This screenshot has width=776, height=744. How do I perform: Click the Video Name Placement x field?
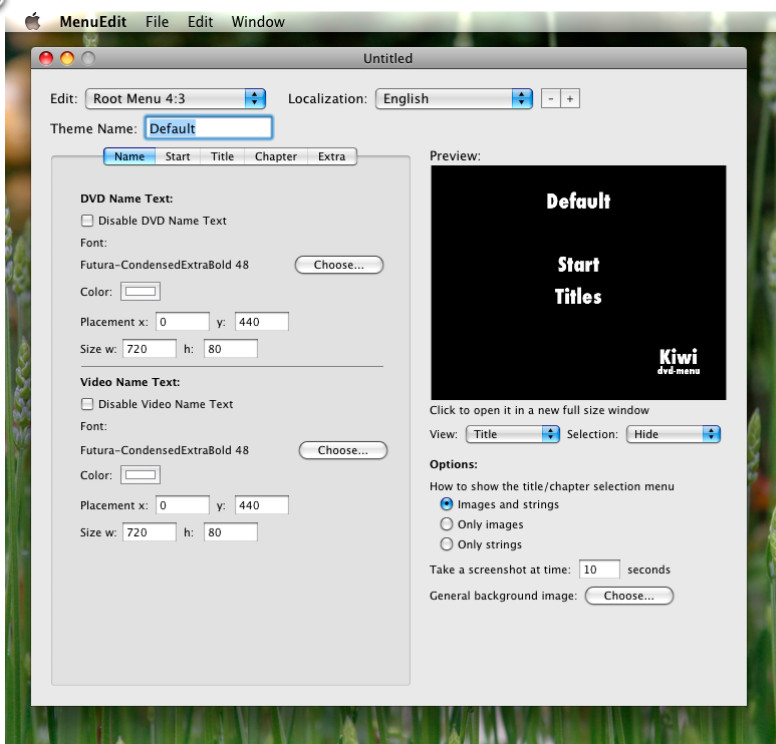(x=183, y=505)
